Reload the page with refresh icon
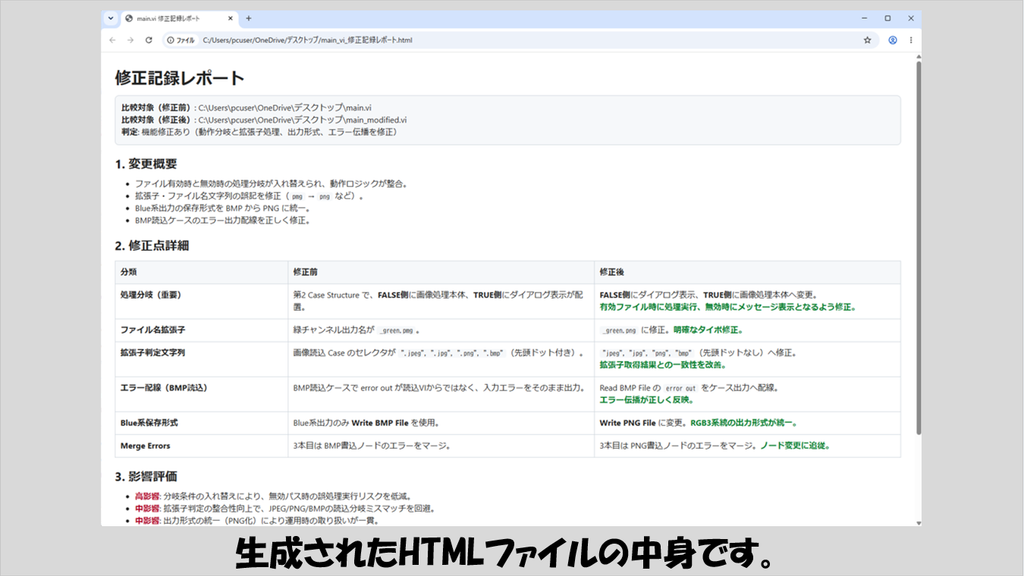 tap(149, 40)
